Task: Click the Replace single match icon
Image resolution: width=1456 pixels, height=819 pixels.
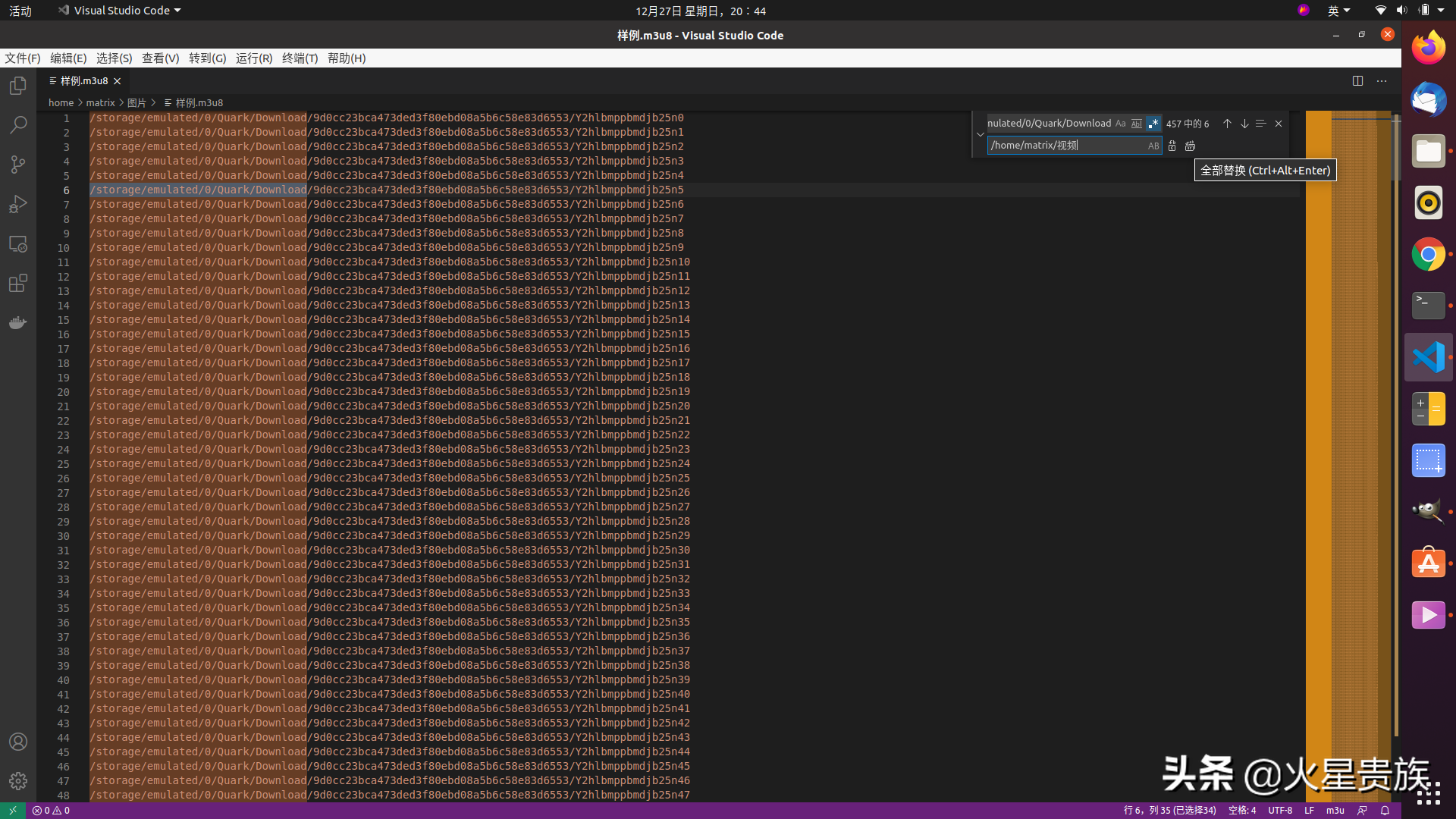Action: pyautogui.click(x=1172, y=146)
